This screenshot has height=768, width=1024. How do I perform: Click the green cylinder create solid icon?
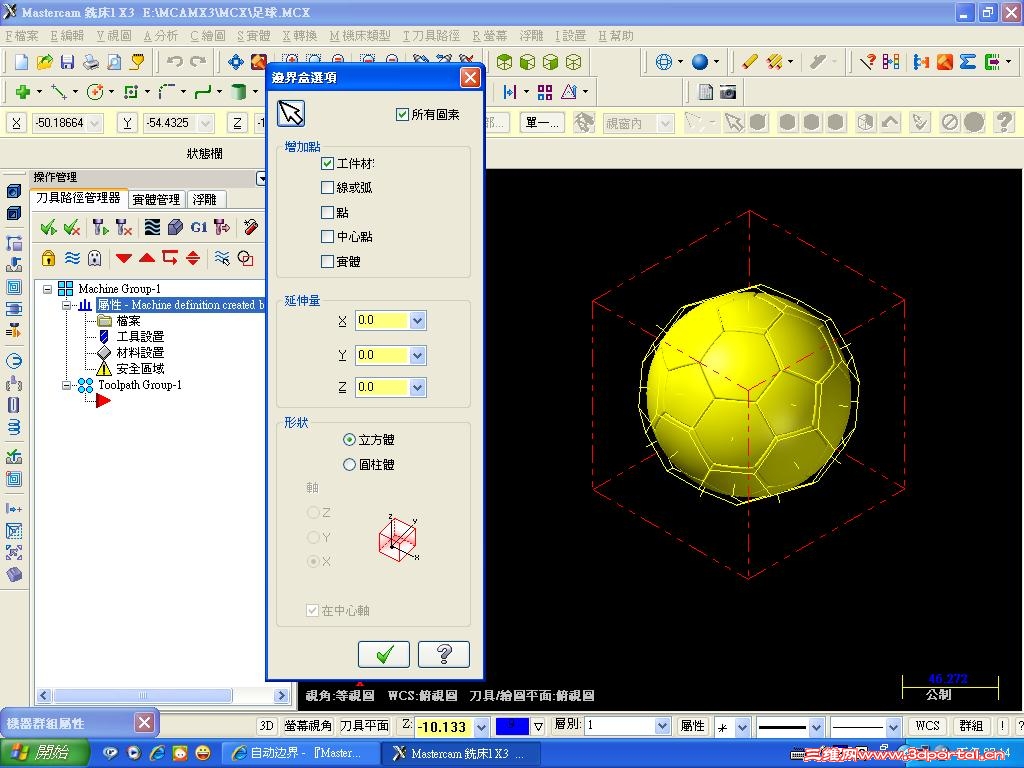coord(238,92)
